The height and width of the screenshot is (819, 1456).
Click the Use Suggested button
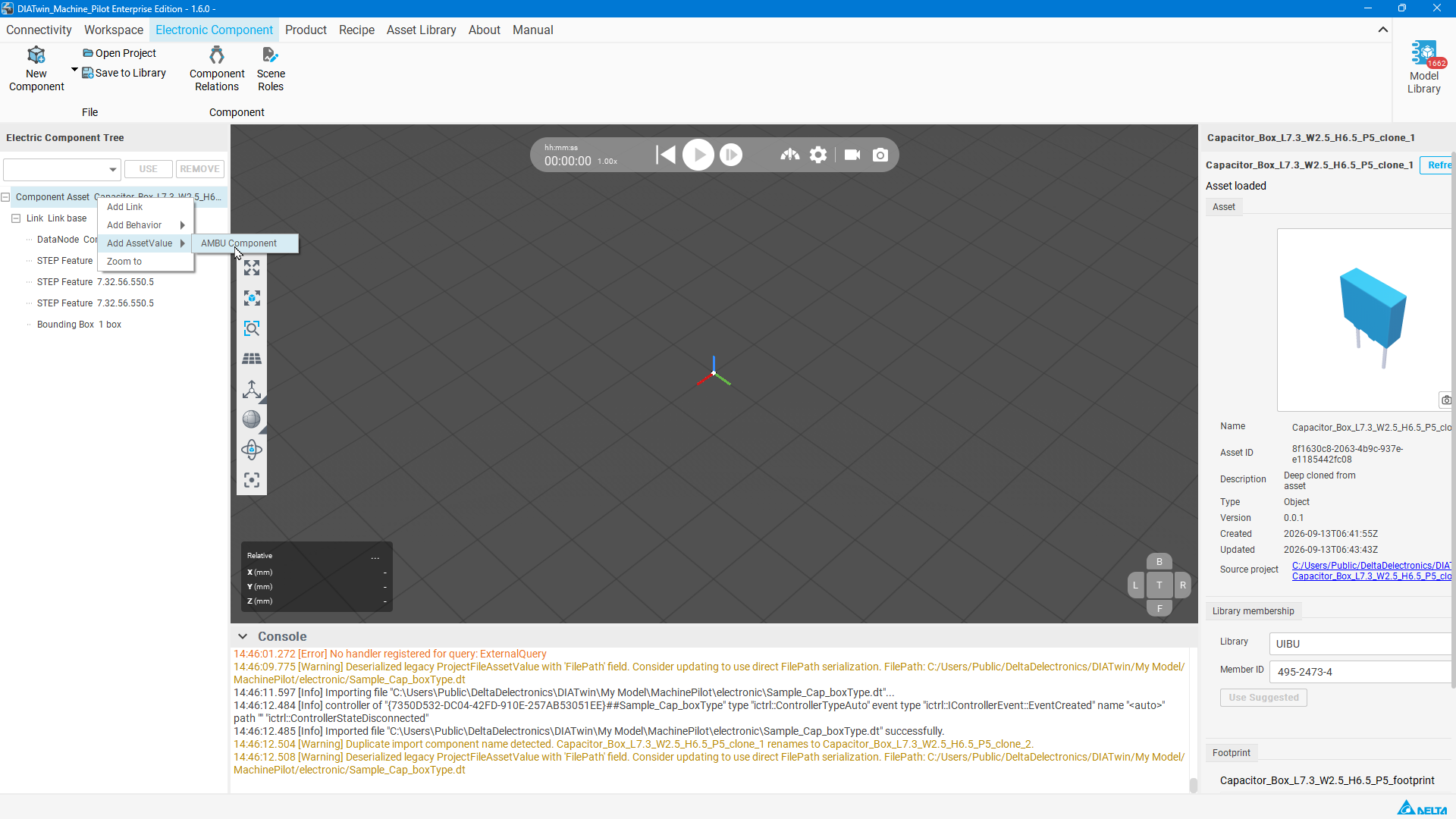click(1263, 698)
